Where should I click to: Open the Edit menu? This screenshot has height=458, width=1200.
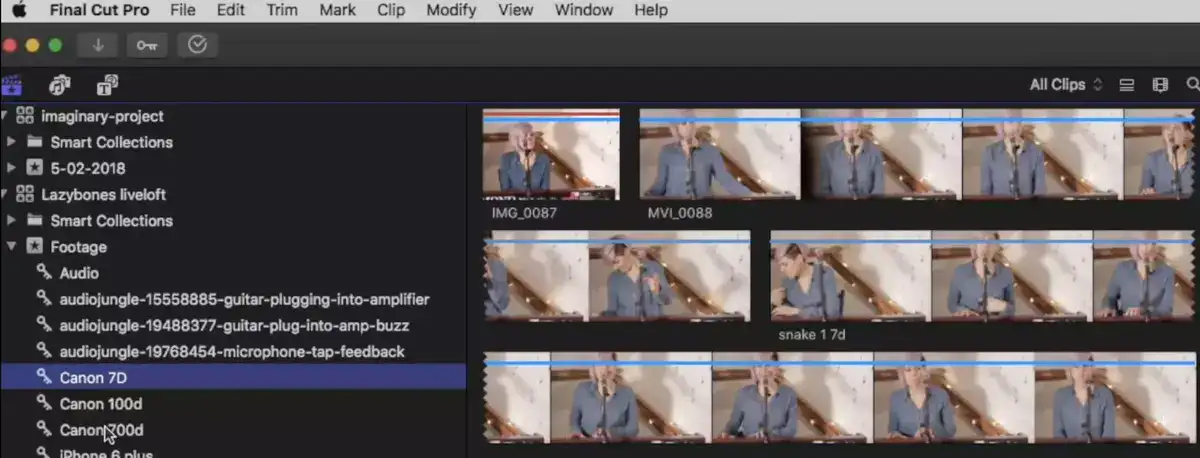pyautogui.click(x=231, y=11)
